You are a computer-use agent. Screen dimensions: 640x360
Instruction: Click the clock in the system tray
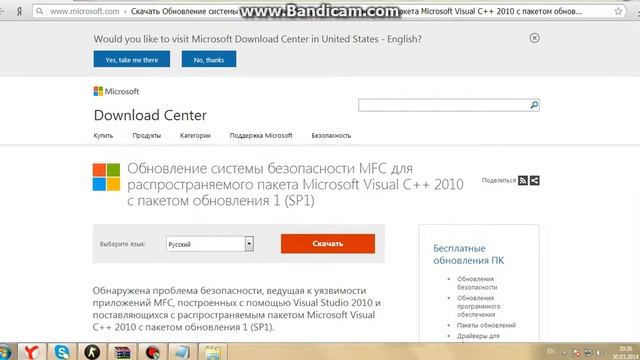pos(625,353)
